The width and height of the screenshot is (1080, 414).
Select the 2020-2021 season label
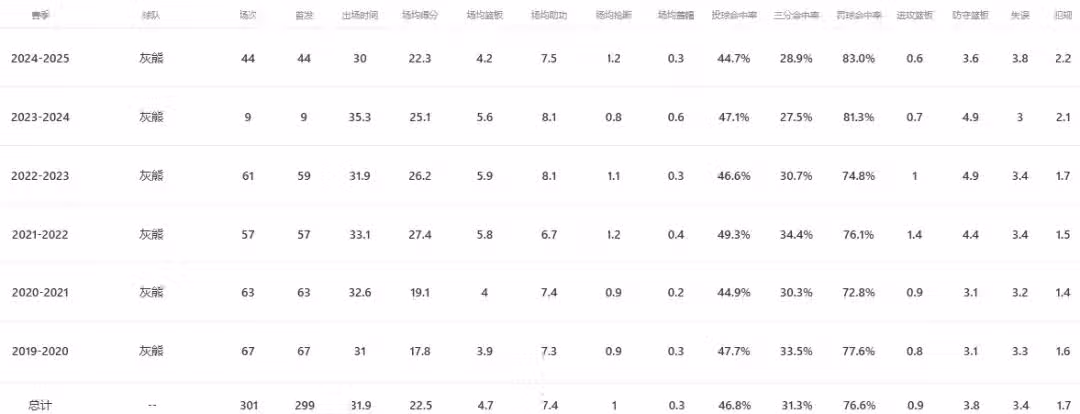pyautogui.click(x=40, y=293)
